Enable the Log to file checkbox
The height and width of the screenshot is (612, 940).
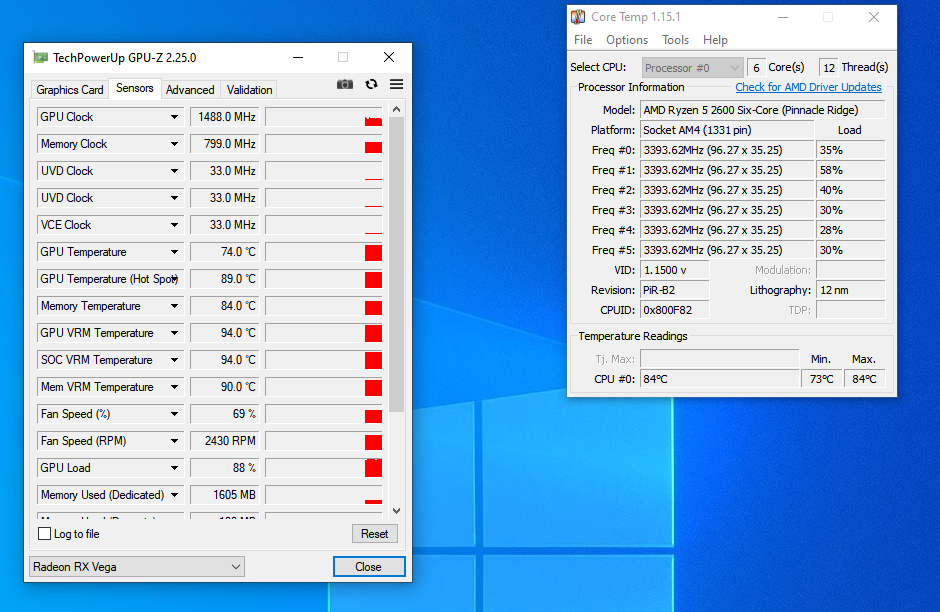[44, 533]
